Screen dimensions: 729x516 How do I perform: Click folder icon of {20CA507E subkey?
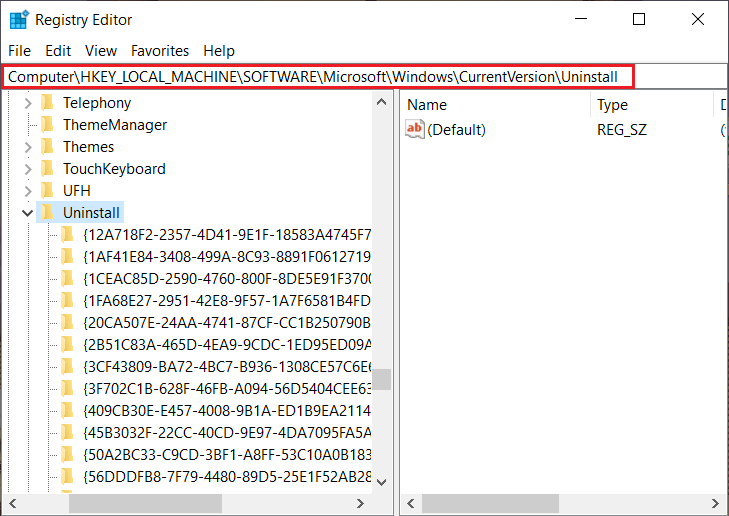pyautogui.click(x=67, y=322)
